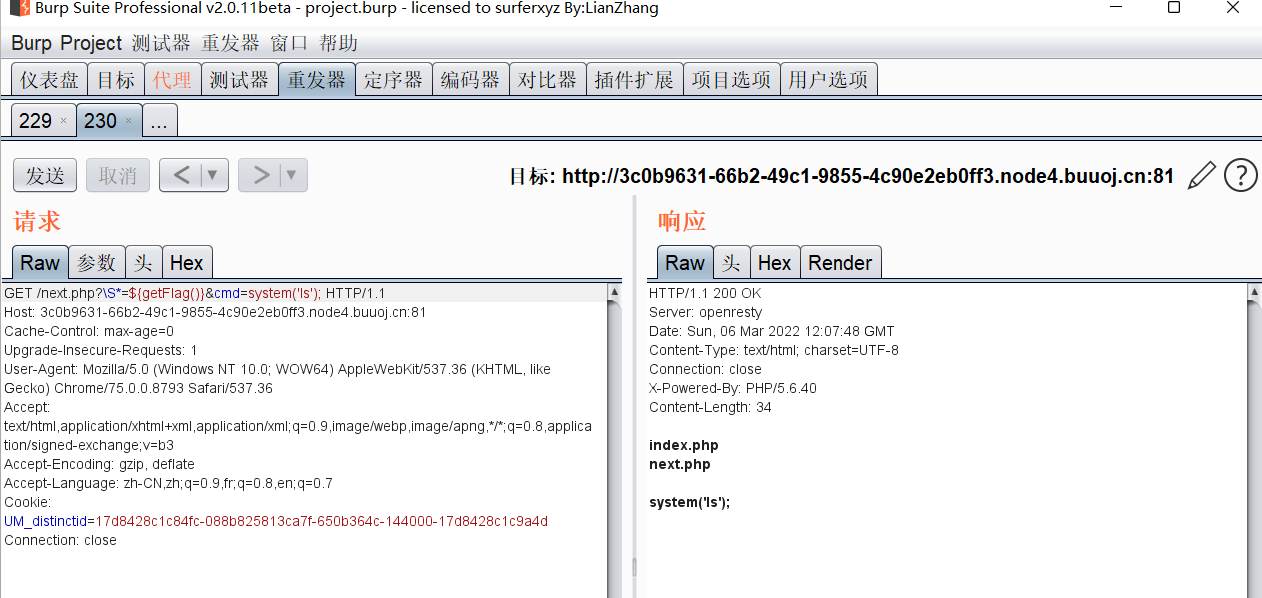
Task: Click the 请求 panel heading
Action: (37, 221)
